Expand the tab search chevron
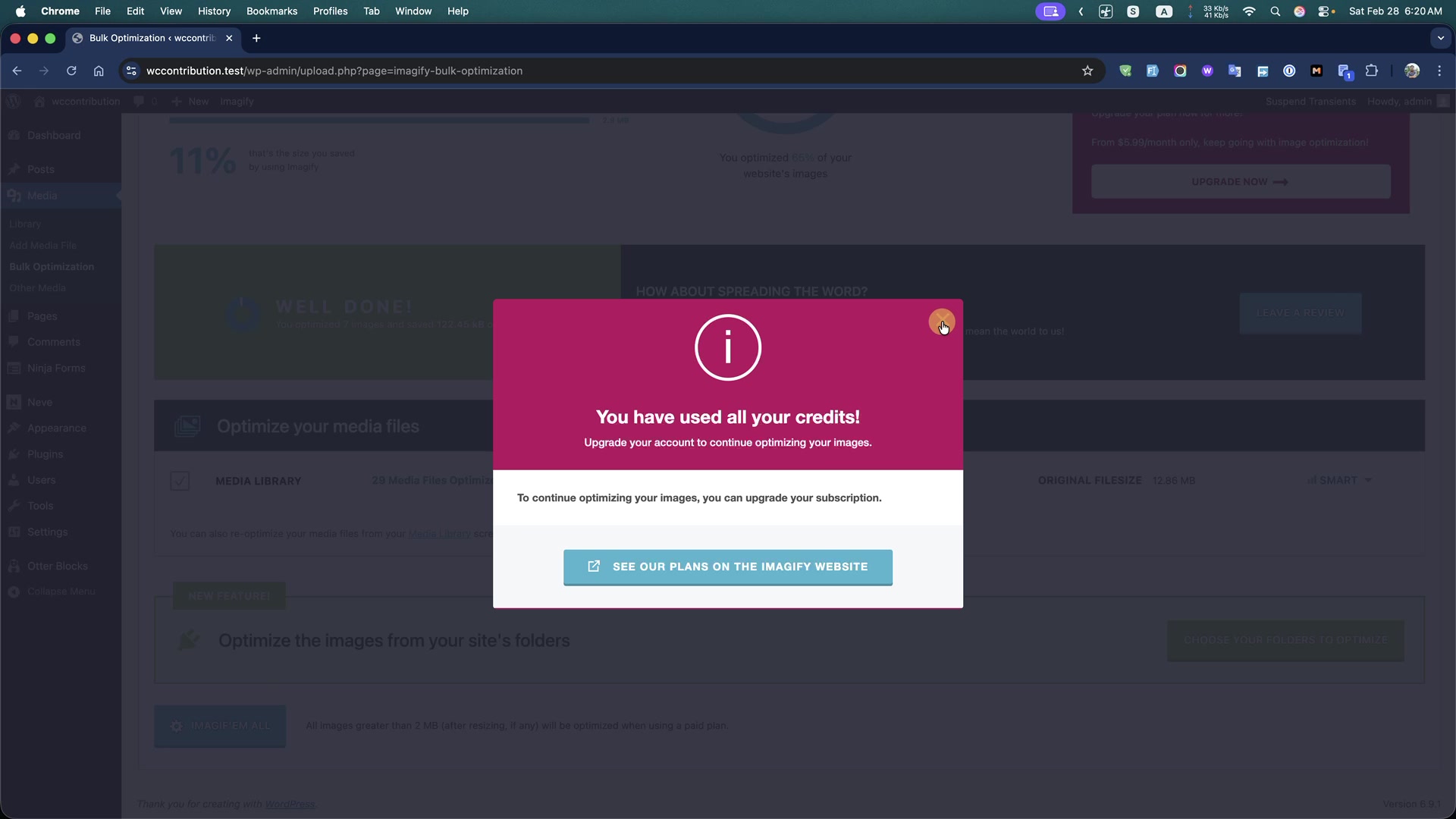Image resolution: width=1456 pixels, height=819 pixels. click(x=1440, y=38)
